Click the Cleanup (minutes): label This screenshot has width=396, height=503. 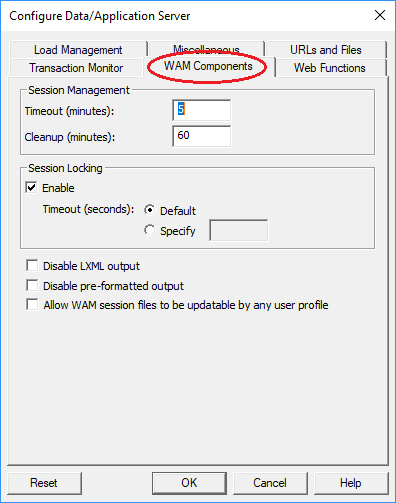coord(70,137)
